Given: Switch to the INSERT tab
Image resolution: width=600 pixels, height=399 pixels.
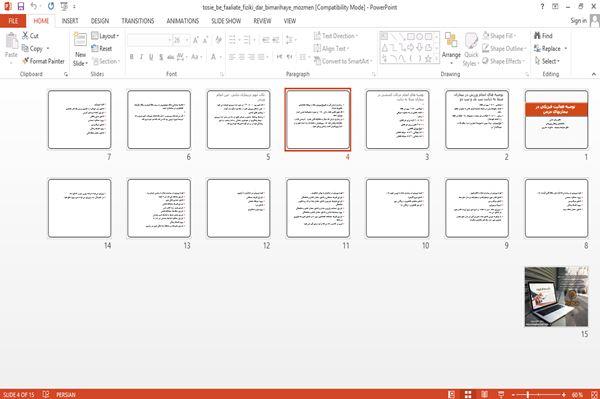Looking at the screenshot, I should click(x=70, y=21).
